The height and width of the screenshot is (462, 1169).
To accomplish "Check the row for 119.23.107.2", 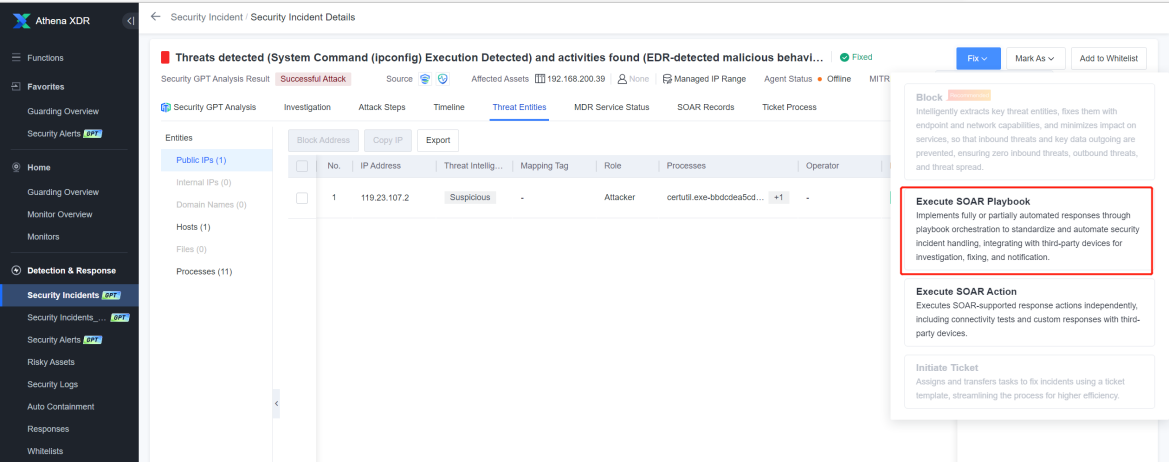I will click(302, 197).
